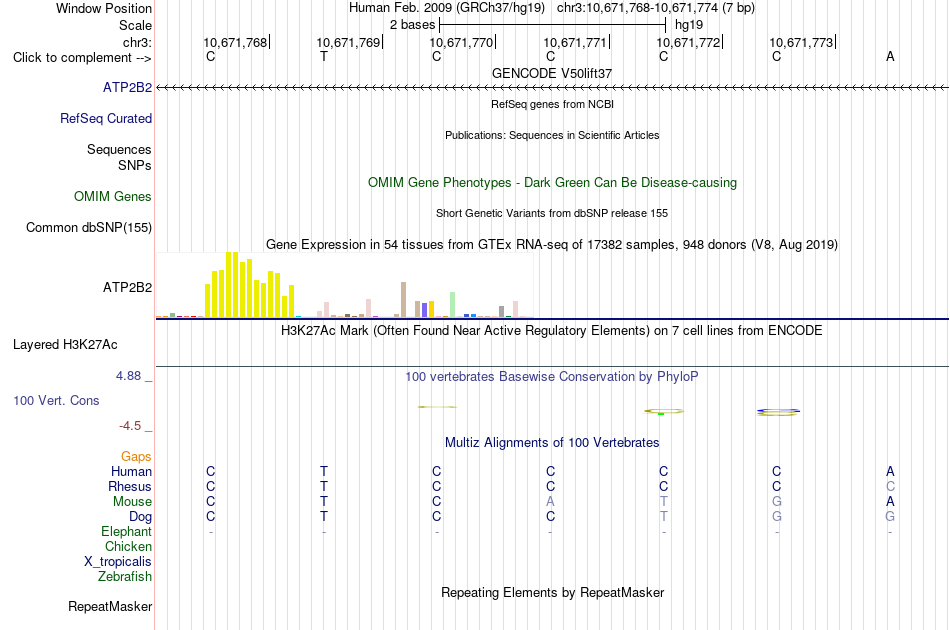Click the '2 bases' scale bar
950x630 pixels.
(553, 25)
